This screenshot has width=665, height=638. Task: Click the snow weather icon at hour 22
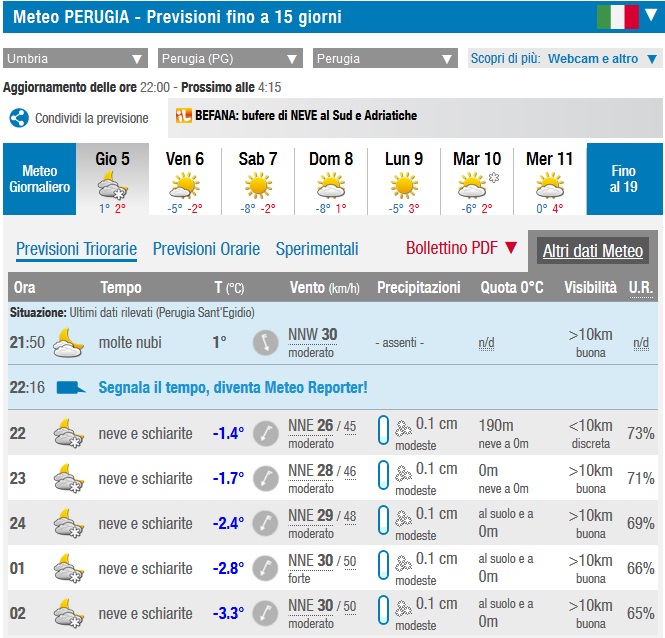[68, 433]
